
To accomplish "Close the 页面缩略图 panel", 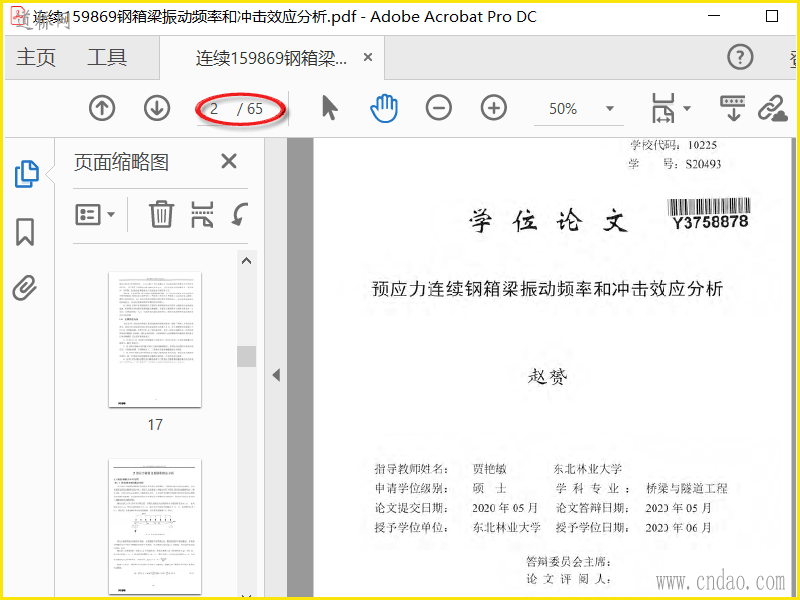I will click(x=229, y=161).
